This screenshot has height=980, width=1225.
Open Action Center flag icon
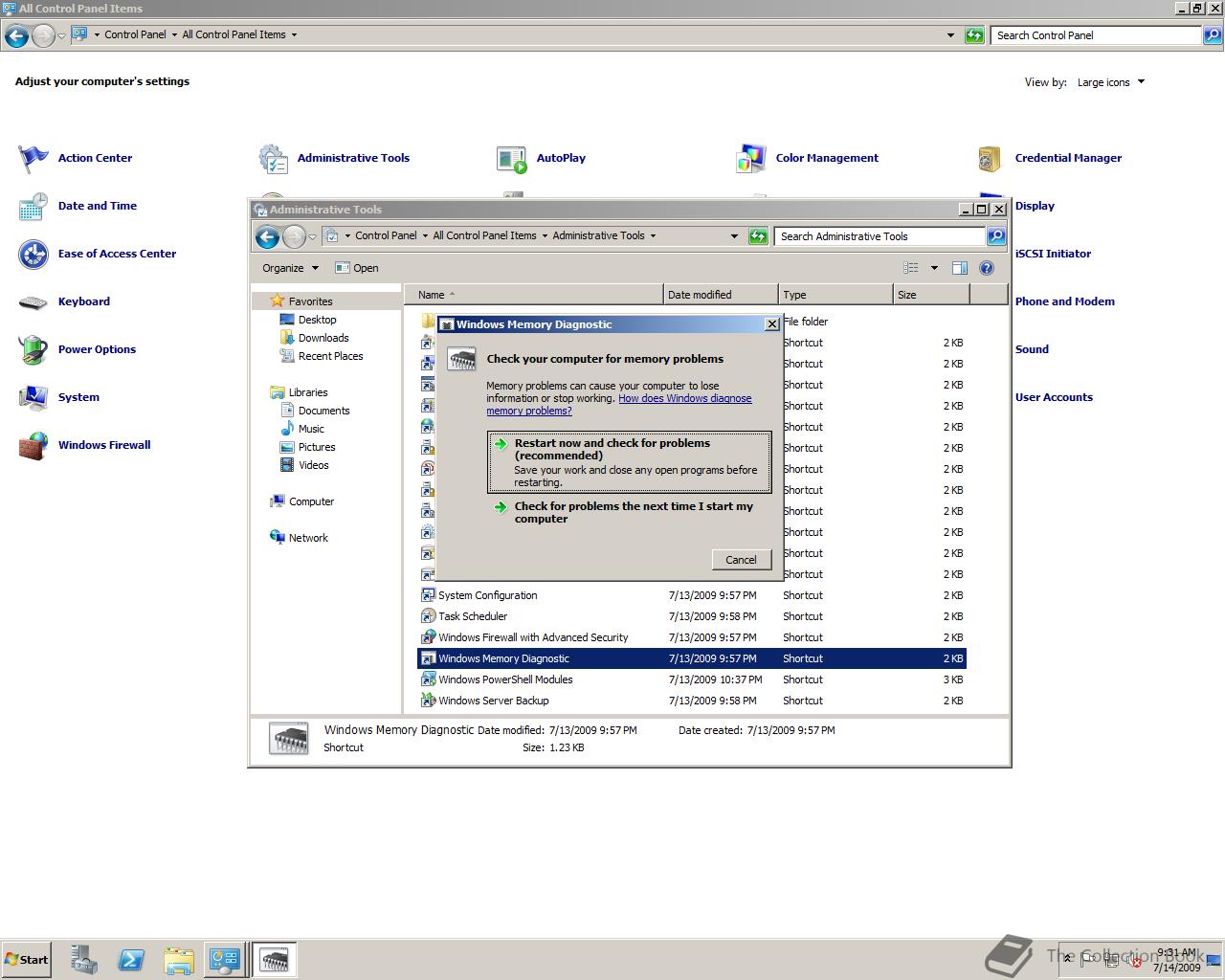33,158
